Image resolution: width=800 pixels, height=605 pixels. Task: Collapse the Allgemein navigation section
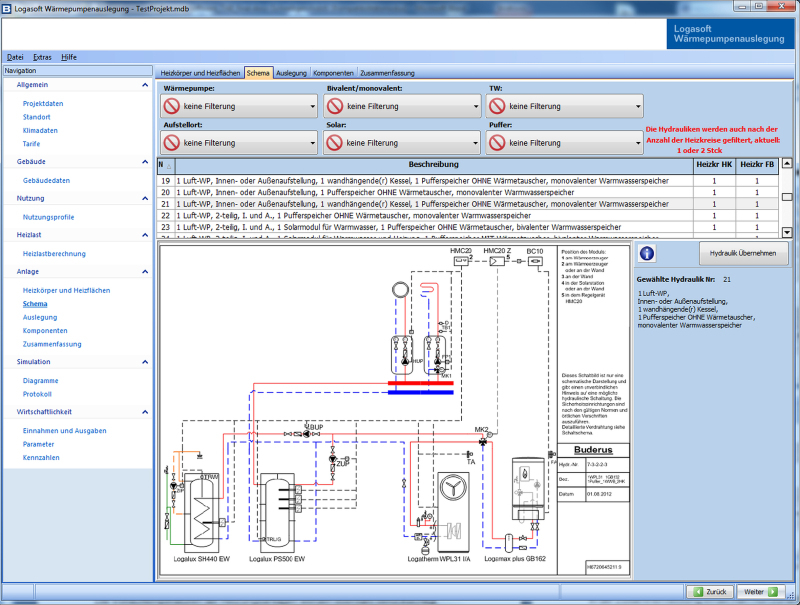click(x=145, y=85)
